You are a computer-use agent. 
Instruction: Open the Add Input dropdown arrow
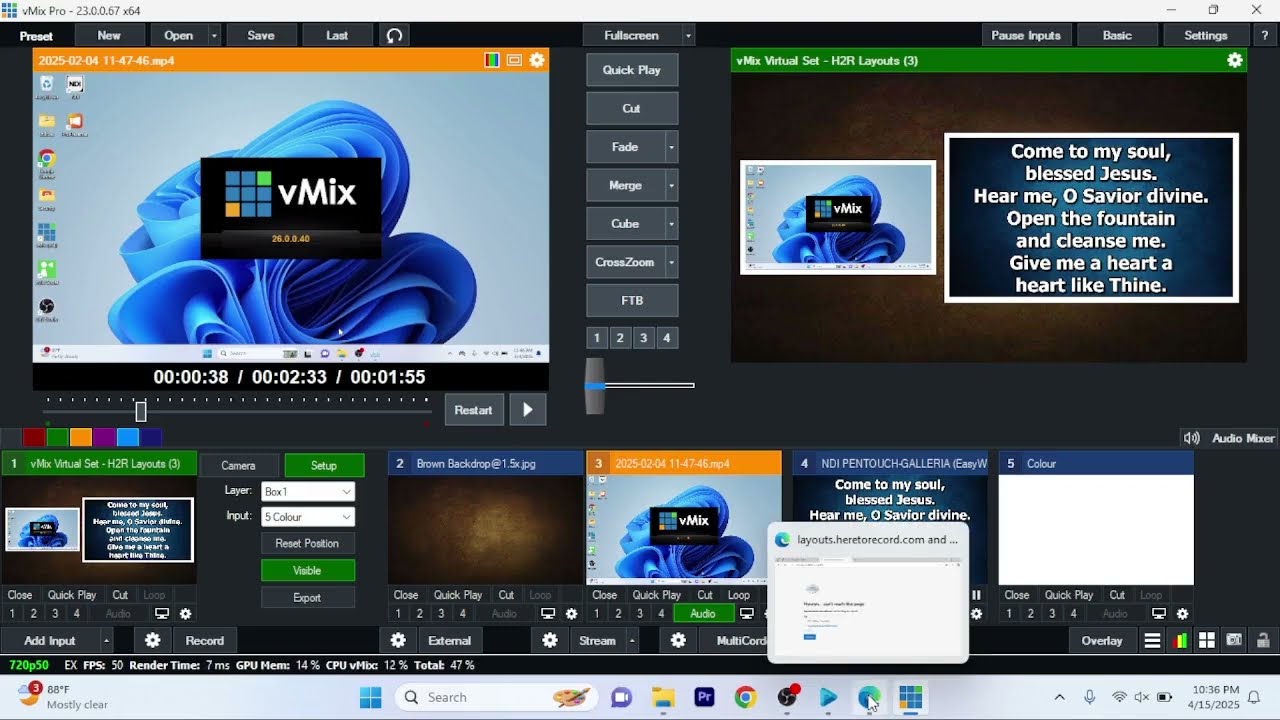point(106,641)
